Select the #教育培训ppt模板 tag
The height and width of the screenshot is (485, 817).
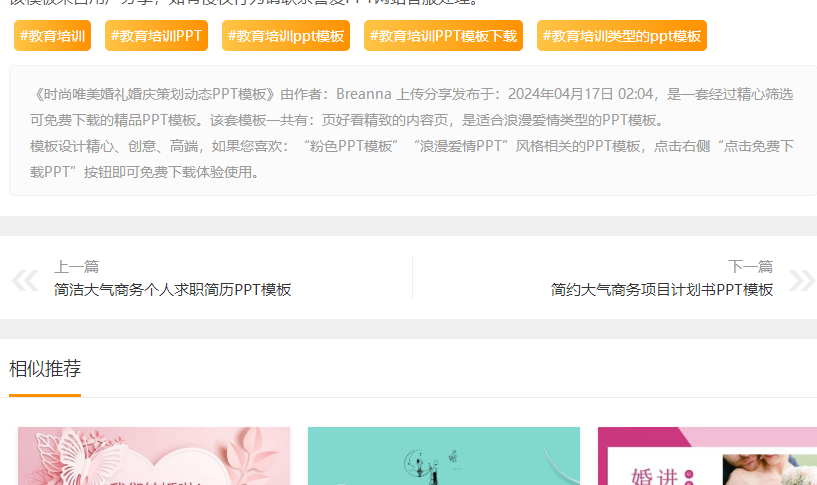click(286, 36)
